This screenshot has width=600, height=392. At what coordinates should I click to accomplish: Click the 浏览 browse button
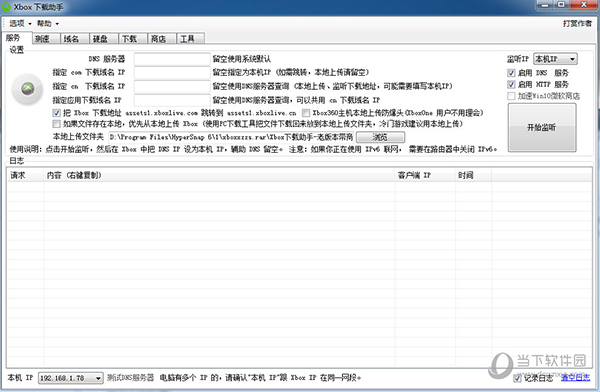coord(380,137)
